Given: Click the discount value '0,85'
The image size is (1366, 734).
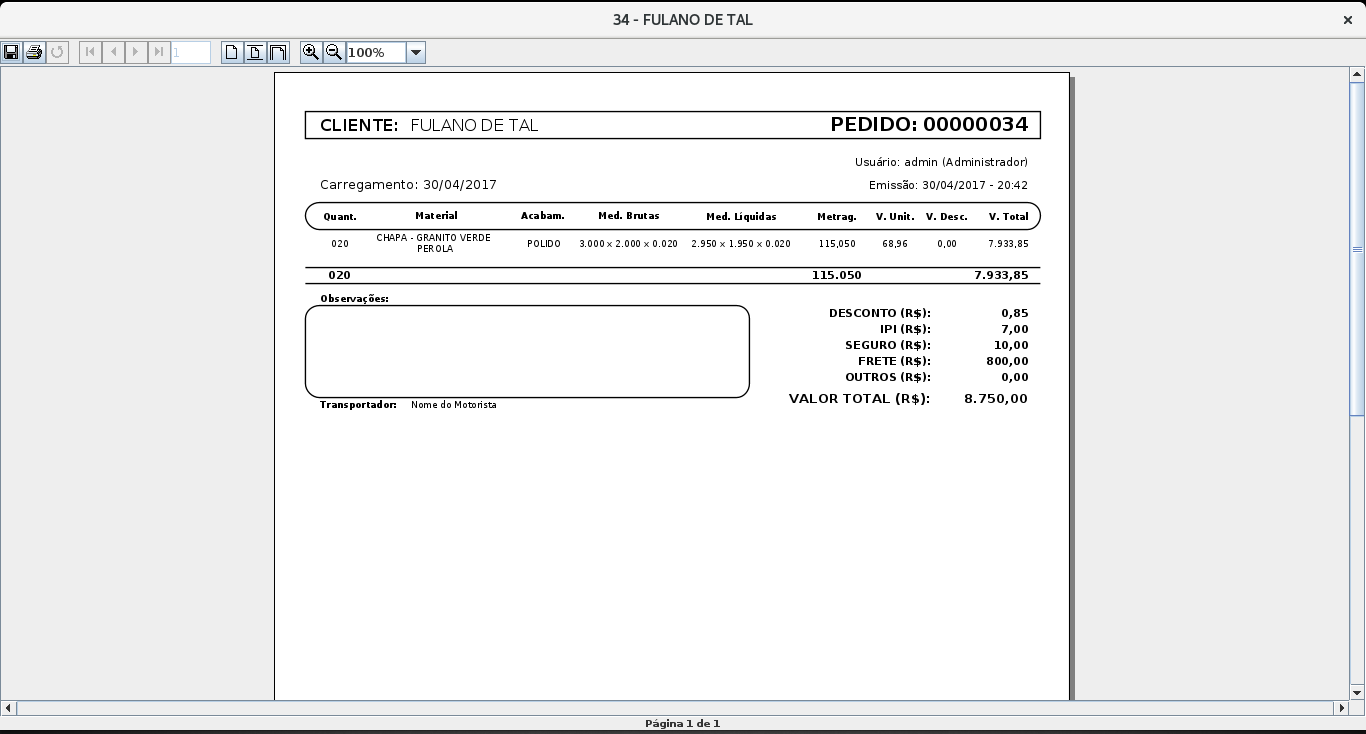Looking at the screenshot, I should (x=1014, y=313).
